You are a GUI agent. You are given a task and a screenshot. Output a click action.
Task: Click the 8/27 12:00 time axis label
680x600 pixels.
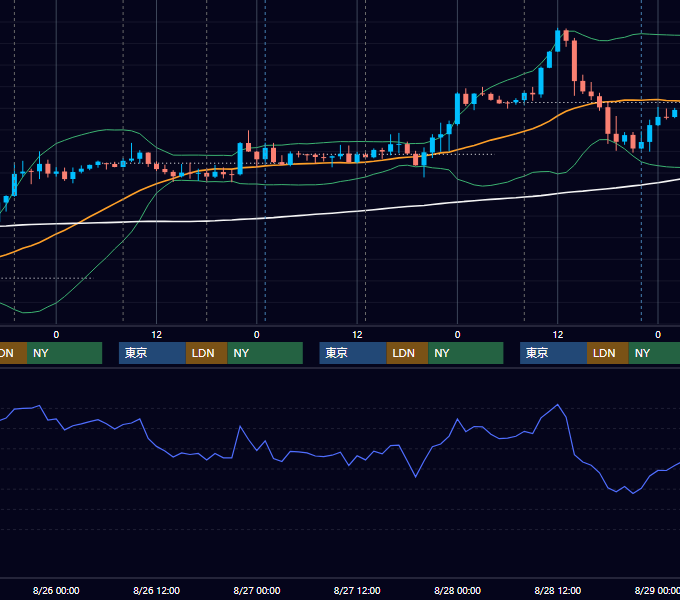357,590
